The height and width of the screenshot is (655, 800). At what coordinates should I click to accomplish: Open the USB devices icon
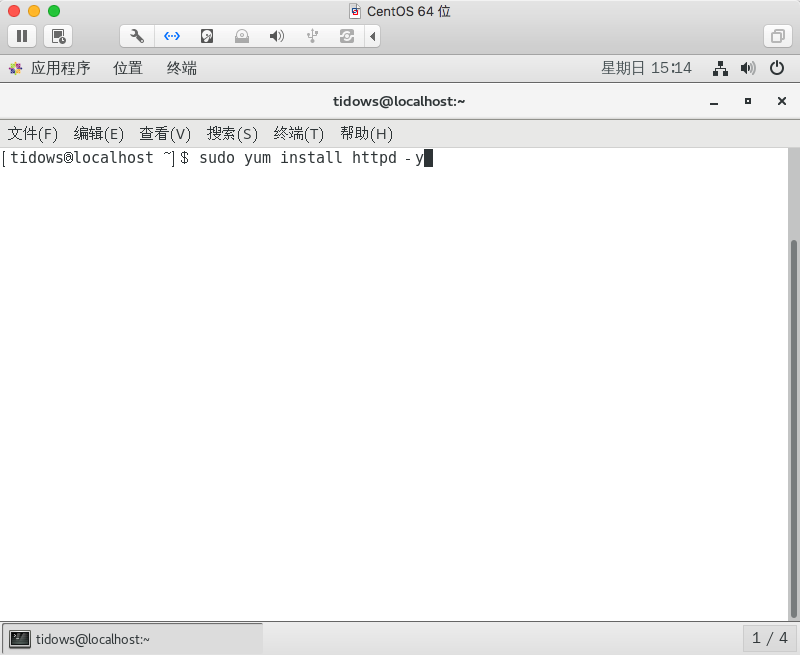pos(312,36)
